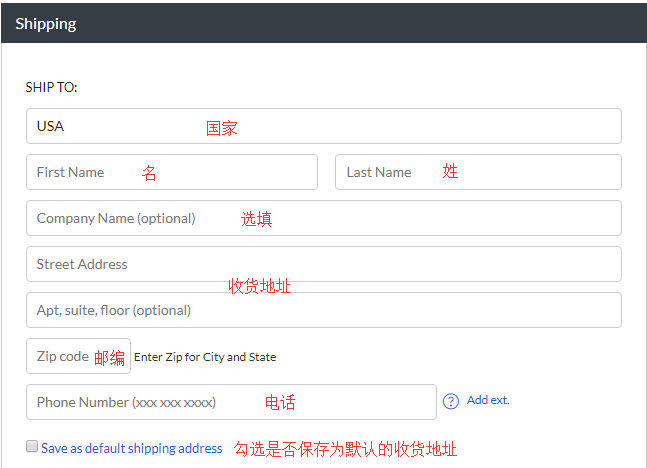Click the 'Save as default shipping address' label
The width and height of the screenshot is (647, 468).
coord(131,448)
